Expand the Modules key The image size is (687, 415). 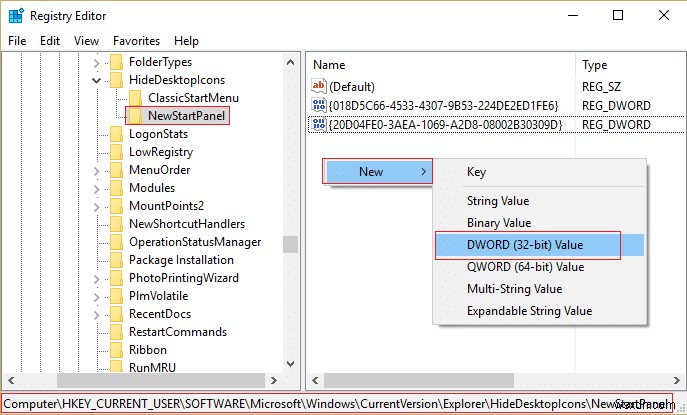(x=96, y=189)
